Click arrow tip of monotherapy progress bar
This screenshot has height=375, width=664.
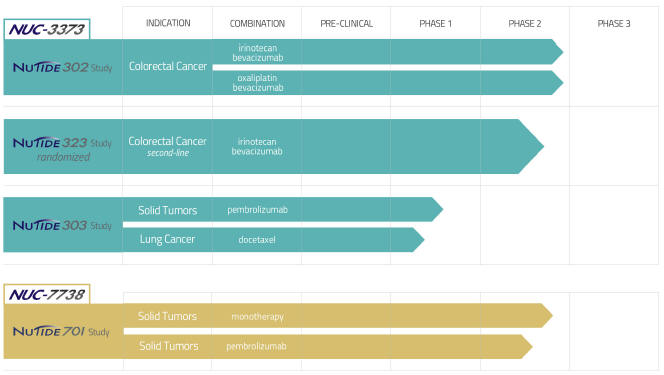[547, 316]
